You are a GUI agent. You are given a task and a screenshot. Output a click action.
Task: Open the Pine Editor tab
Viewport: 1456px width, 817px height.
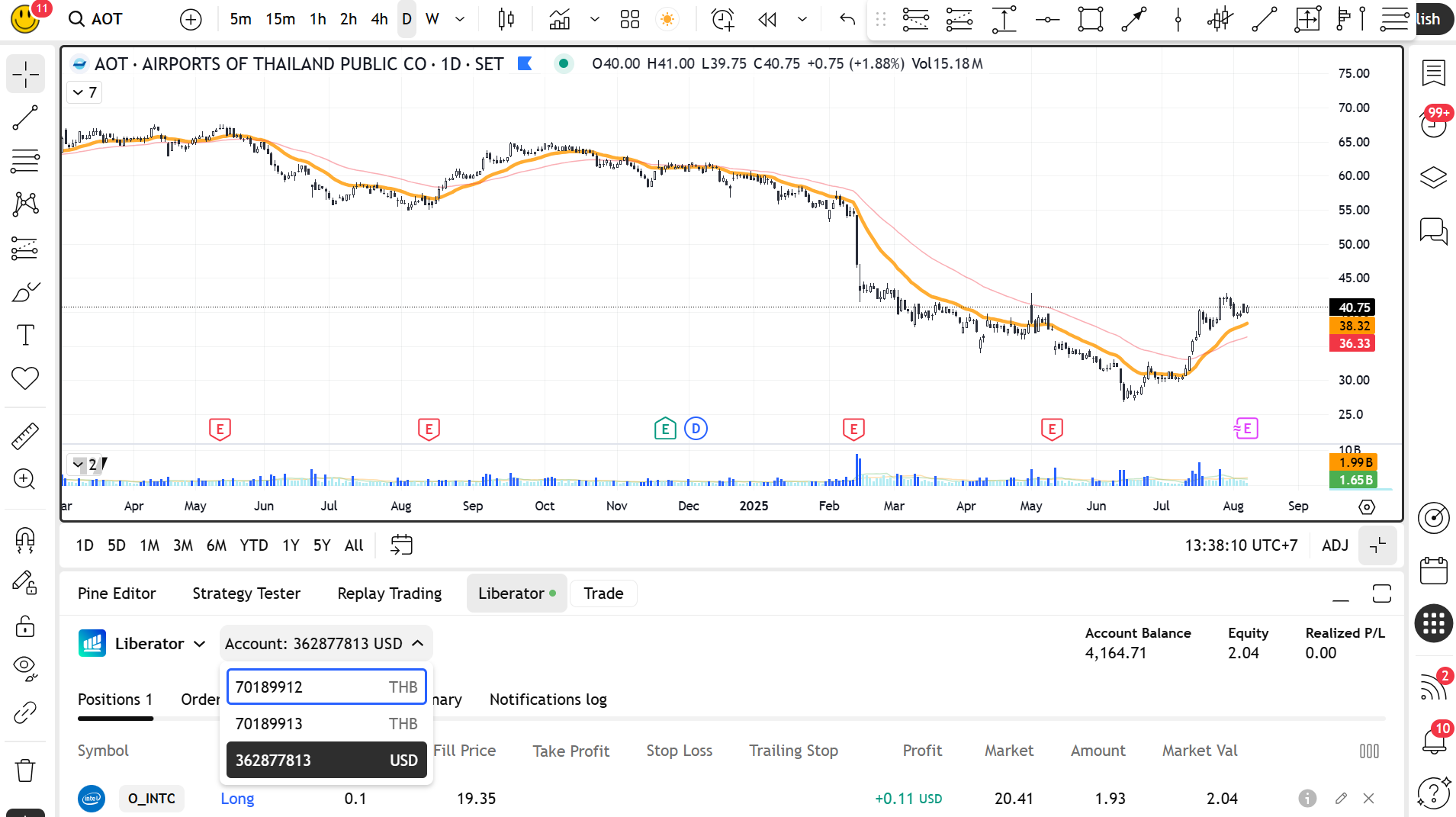click(117, 593)
